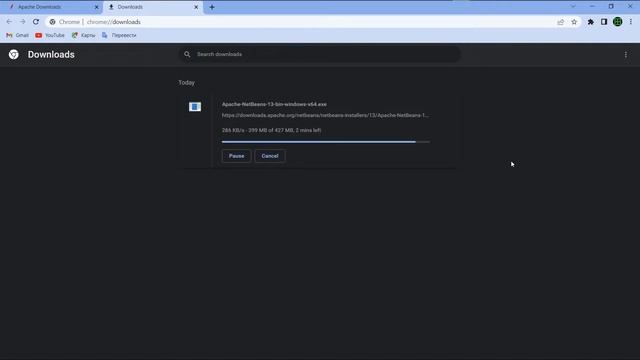The width and height of the screenshot is (640, 360).
Task: Restore down the Chrome window
Action: point(611,7)
